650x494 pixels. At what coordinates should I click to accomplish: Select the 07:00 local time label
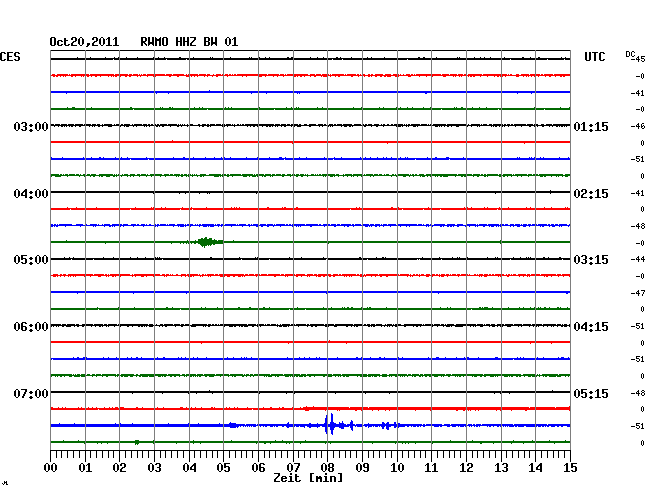[31, 393]
